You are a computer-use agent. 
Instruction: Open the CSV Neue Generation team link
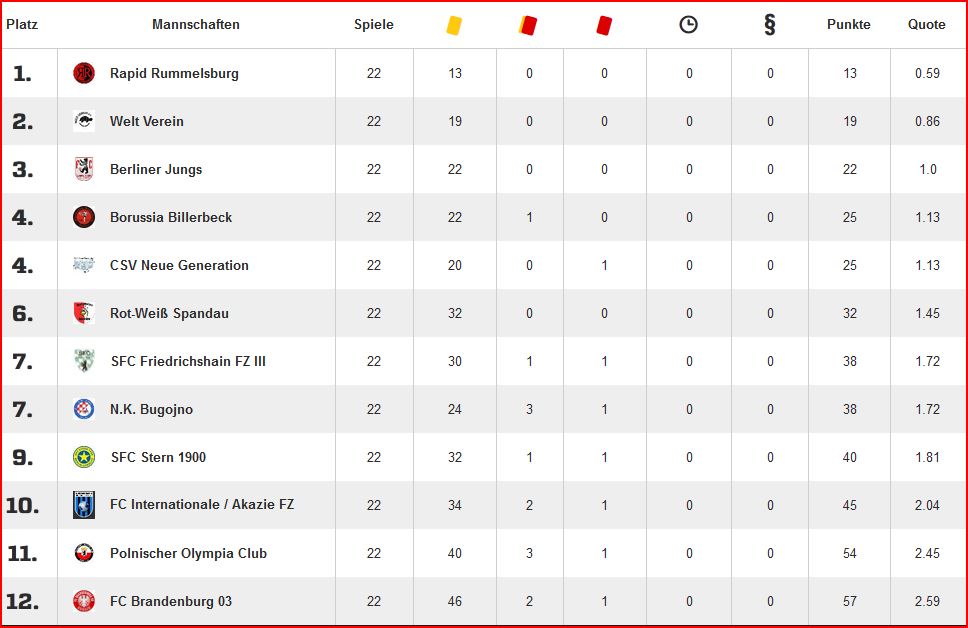tap(179, 266)
